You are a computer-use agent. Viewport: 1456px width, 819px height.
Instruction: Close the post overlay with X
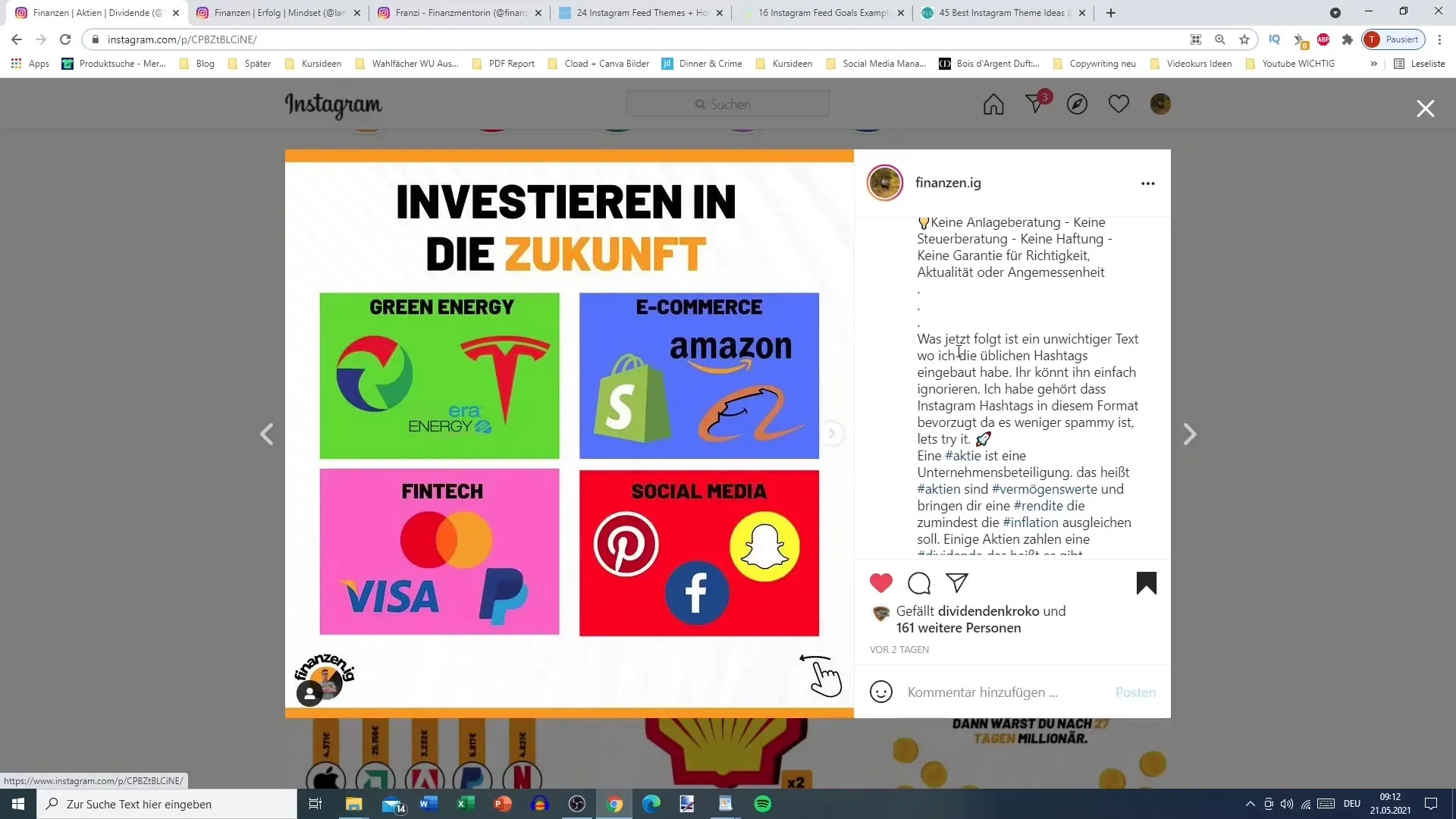[1426, 108]
